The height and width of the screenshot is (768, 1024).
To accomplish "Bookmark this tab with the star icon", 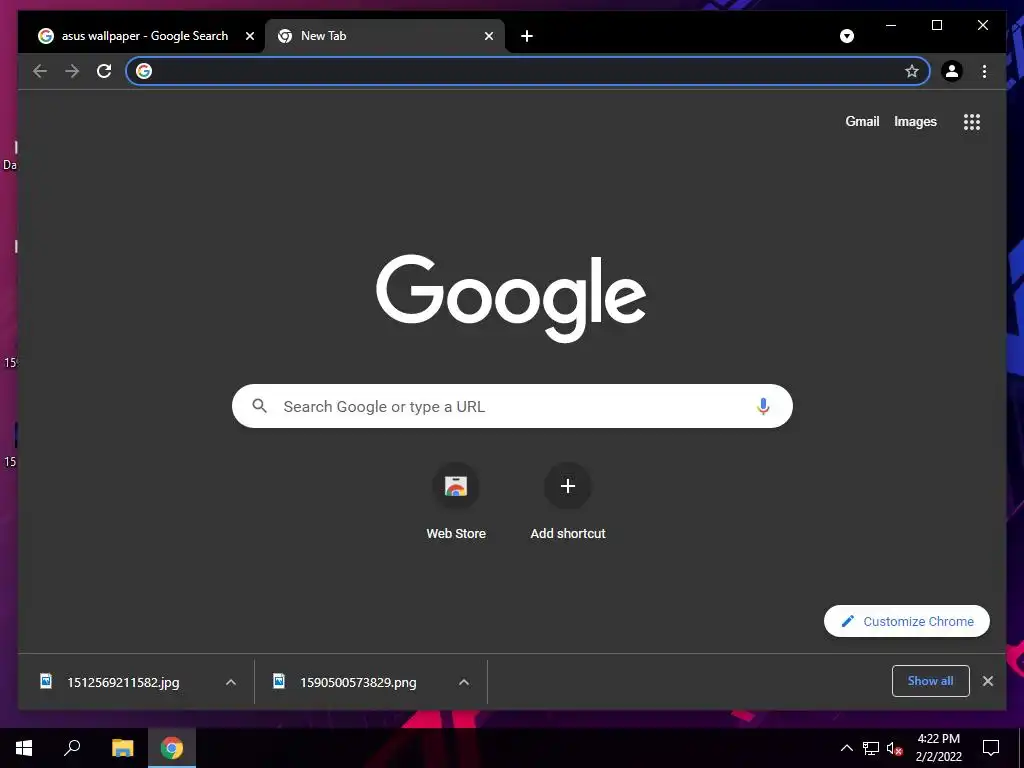I will [912, 71].
